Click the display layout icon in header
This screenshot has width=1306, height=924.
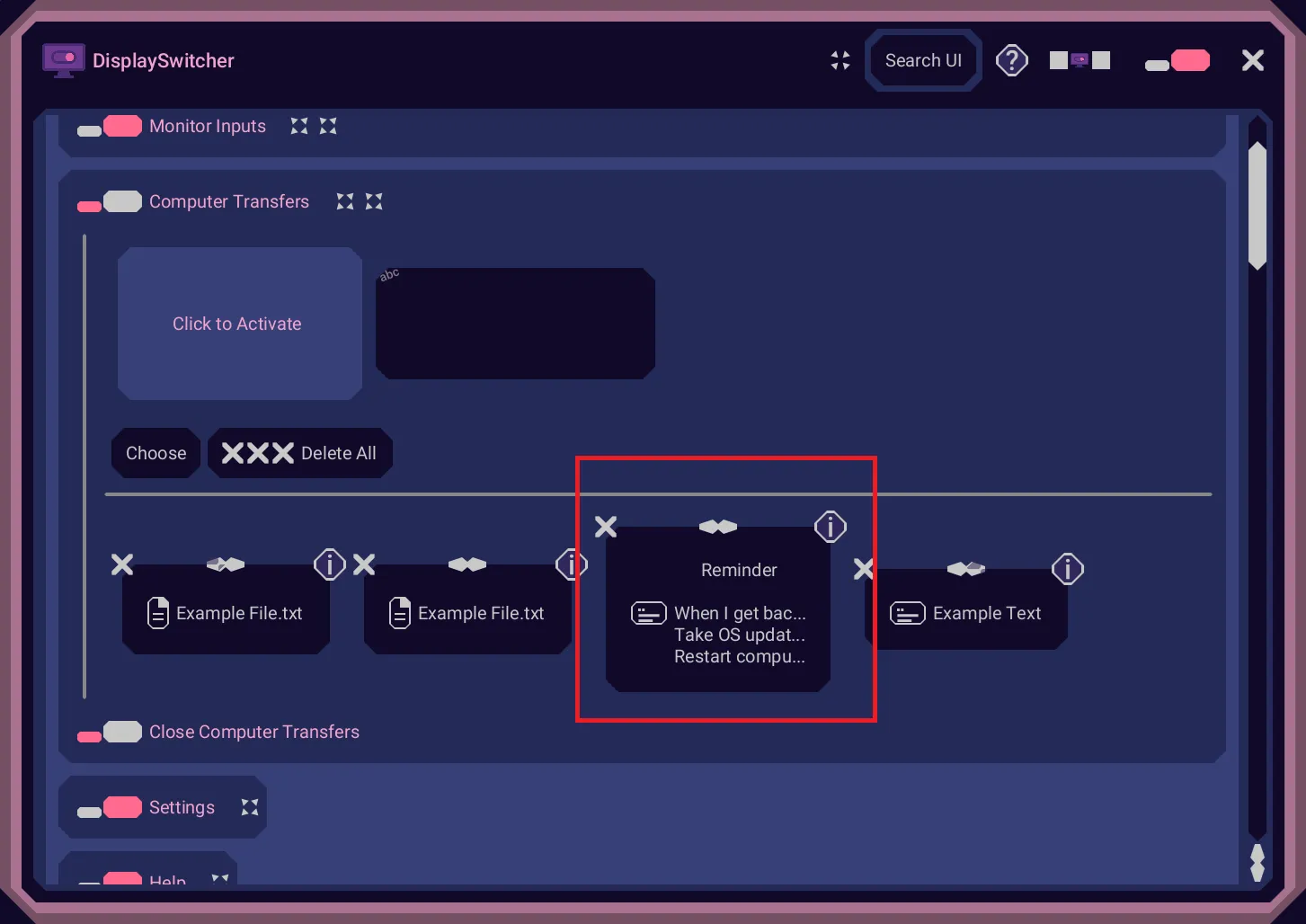tap(1080, 60)
